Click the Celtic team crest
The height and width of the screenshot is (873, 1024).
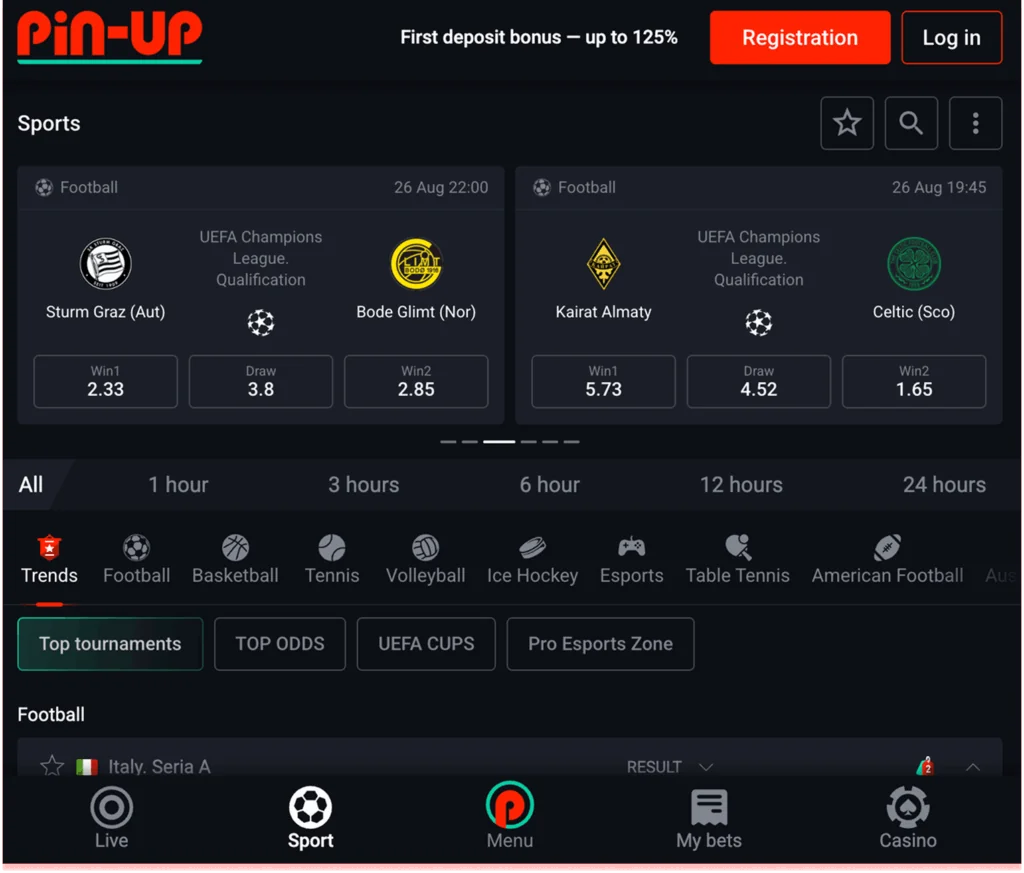(x=914, y=264)
